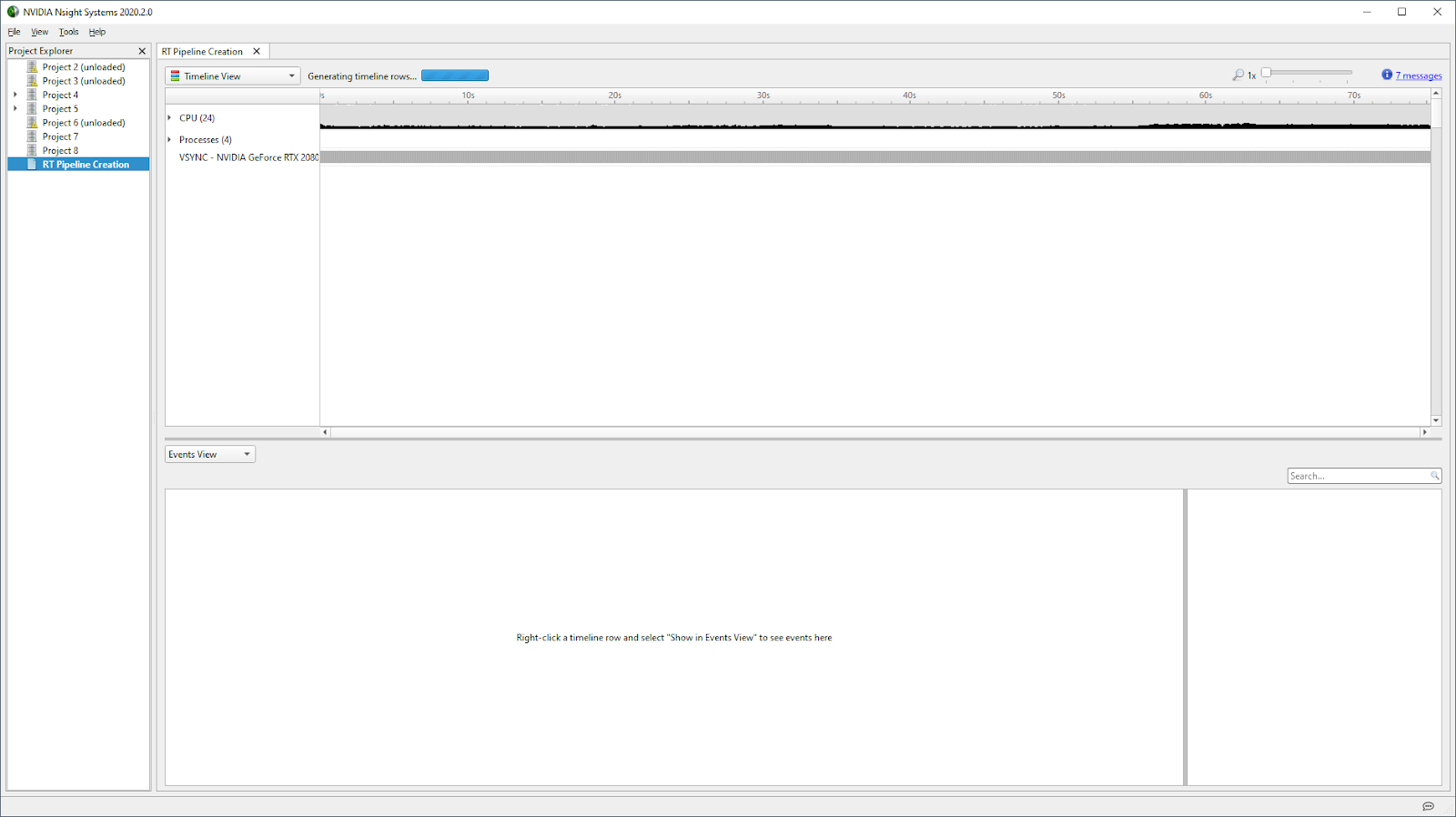
Task: Expand the Project 4 tree node
Action: (15, 95)
